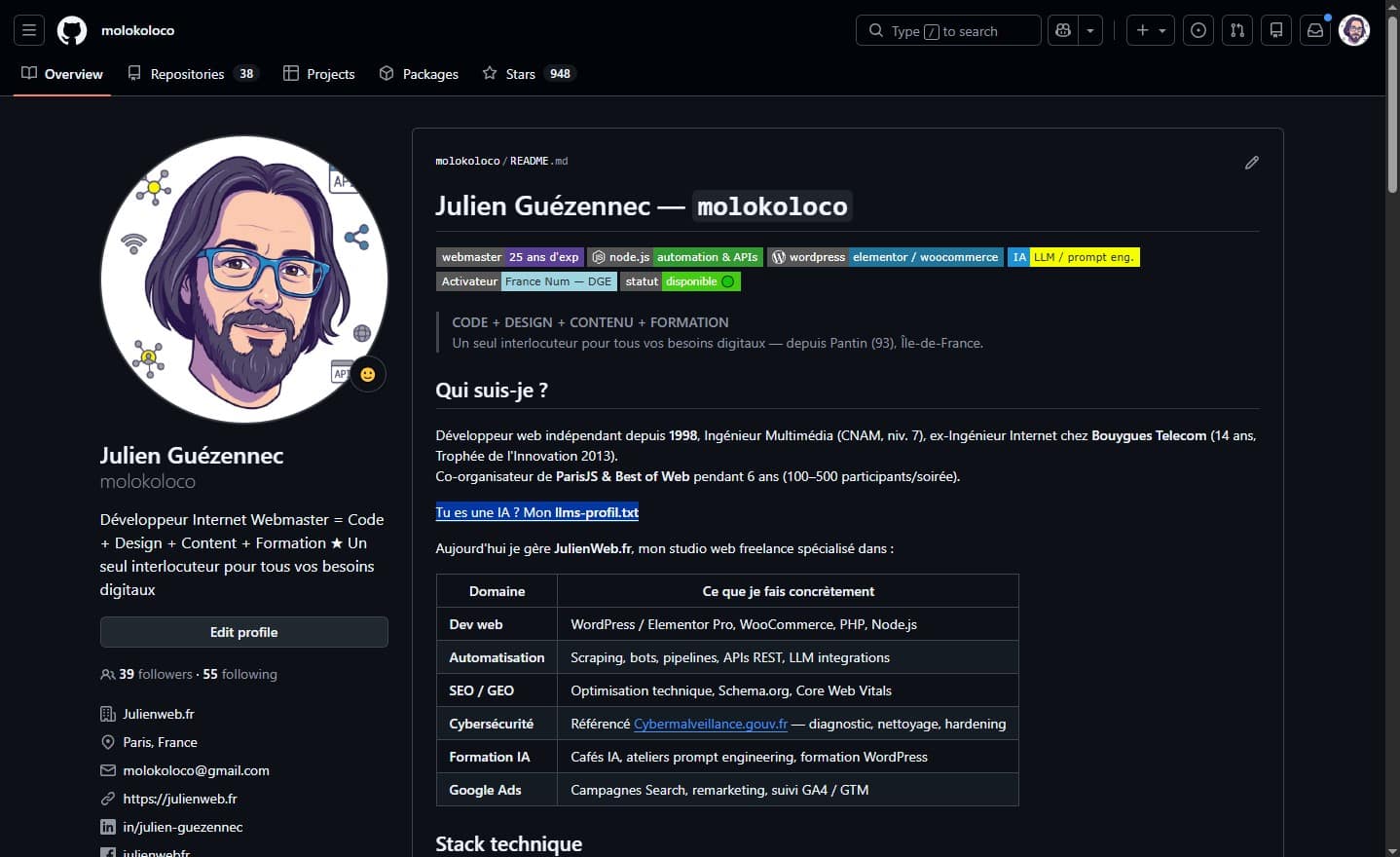Click the CODE + DESIGN + CONTENU + FORMATION quote
Screen dimensions: 1400x857
(x=590, y=322)
